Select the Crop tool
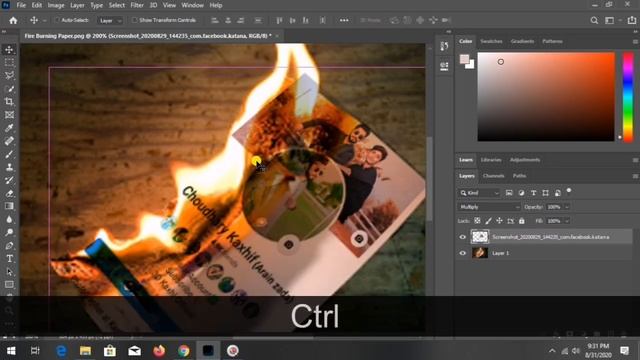640x360 pixels. tap(9, 102)
